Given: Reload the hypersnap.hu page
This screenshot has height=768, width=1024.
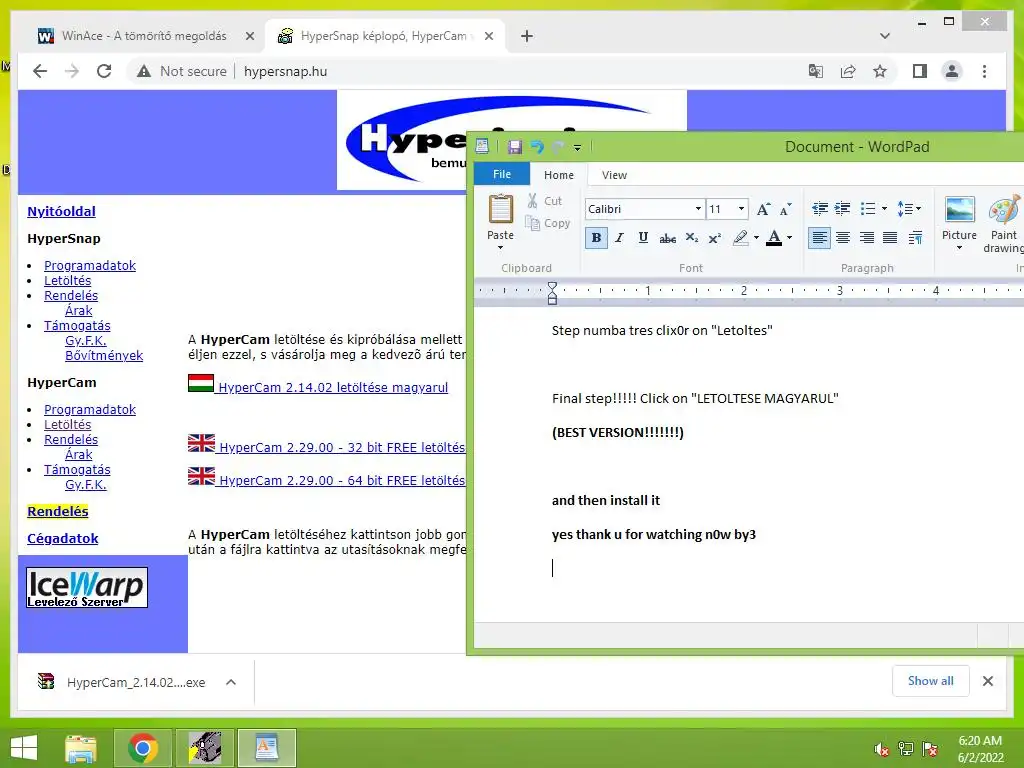Looking at the screenshot, I should click(x=104, y=71).
